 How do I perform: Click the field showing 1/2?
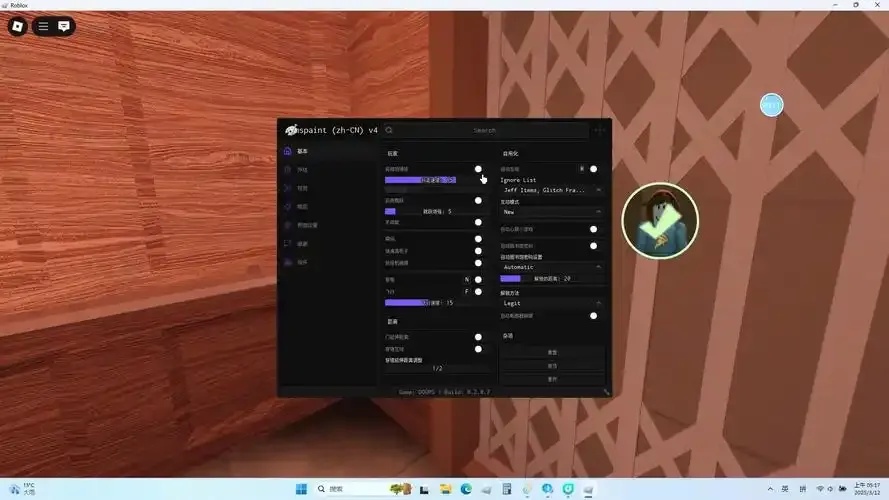click(x=437, y=368)
